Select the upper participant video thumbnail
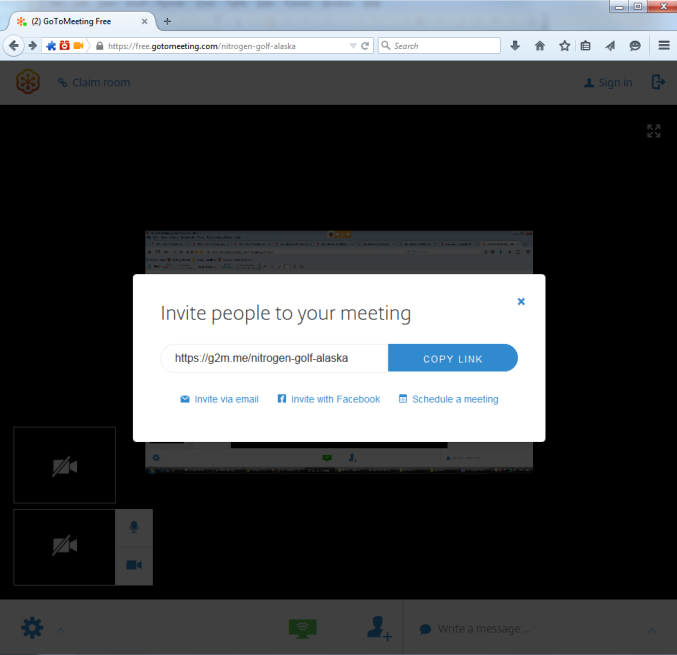Image resolution: width=677 pixels, height=655 pixels. click(x=65, y=465)
